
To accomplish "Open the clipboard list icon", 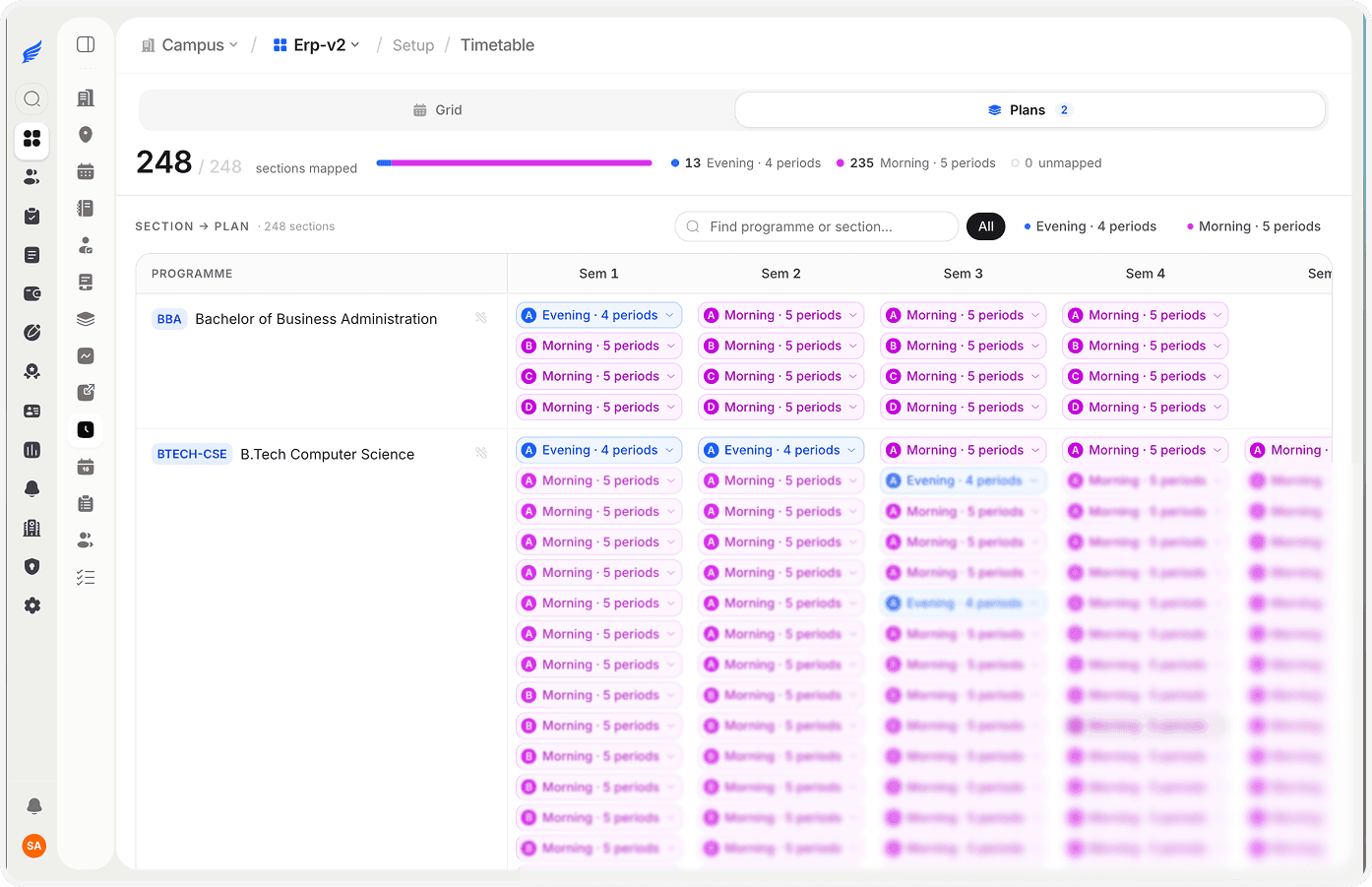I will tap(86, 503).
